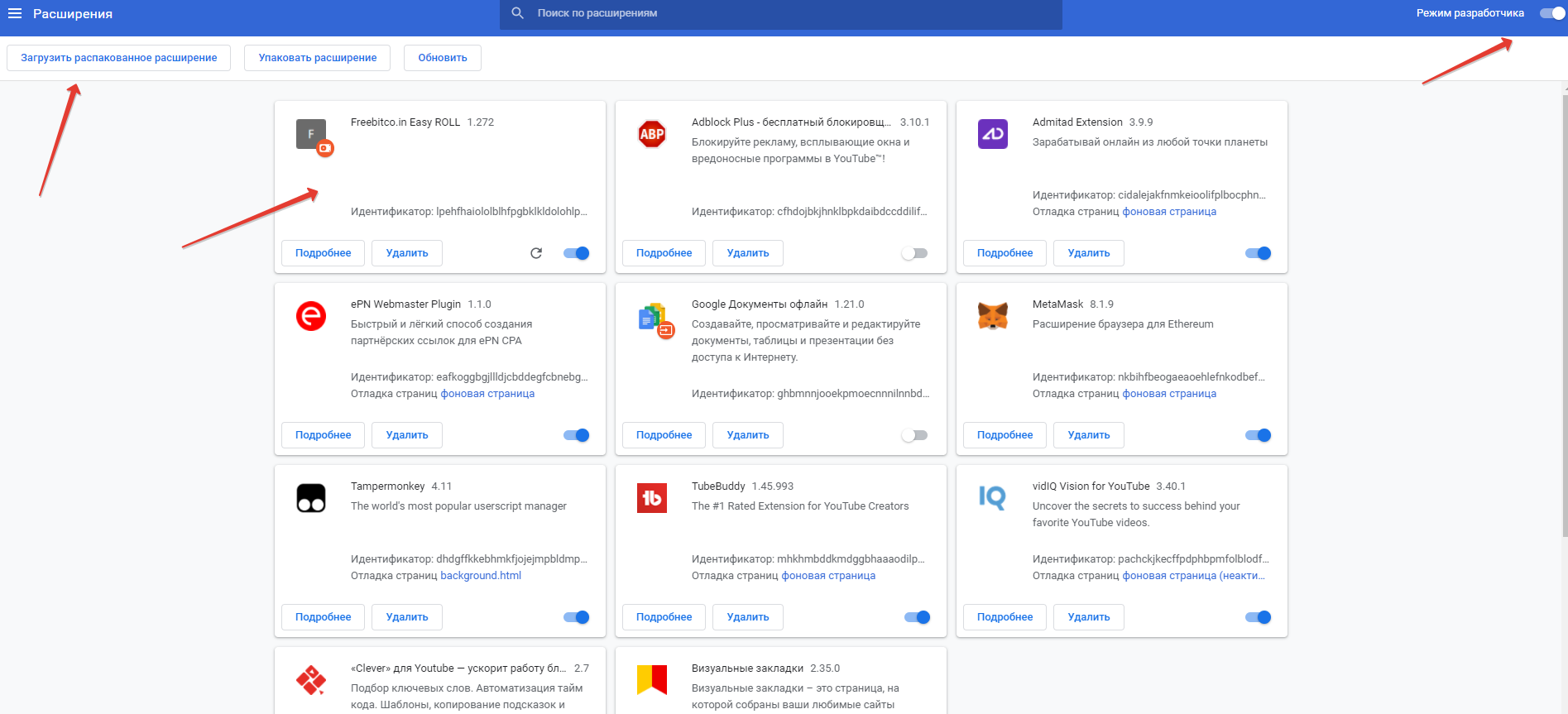Open ePN Webmaster фоновая страница link
Screen dimensions: 1568x714
click(487, 394)
